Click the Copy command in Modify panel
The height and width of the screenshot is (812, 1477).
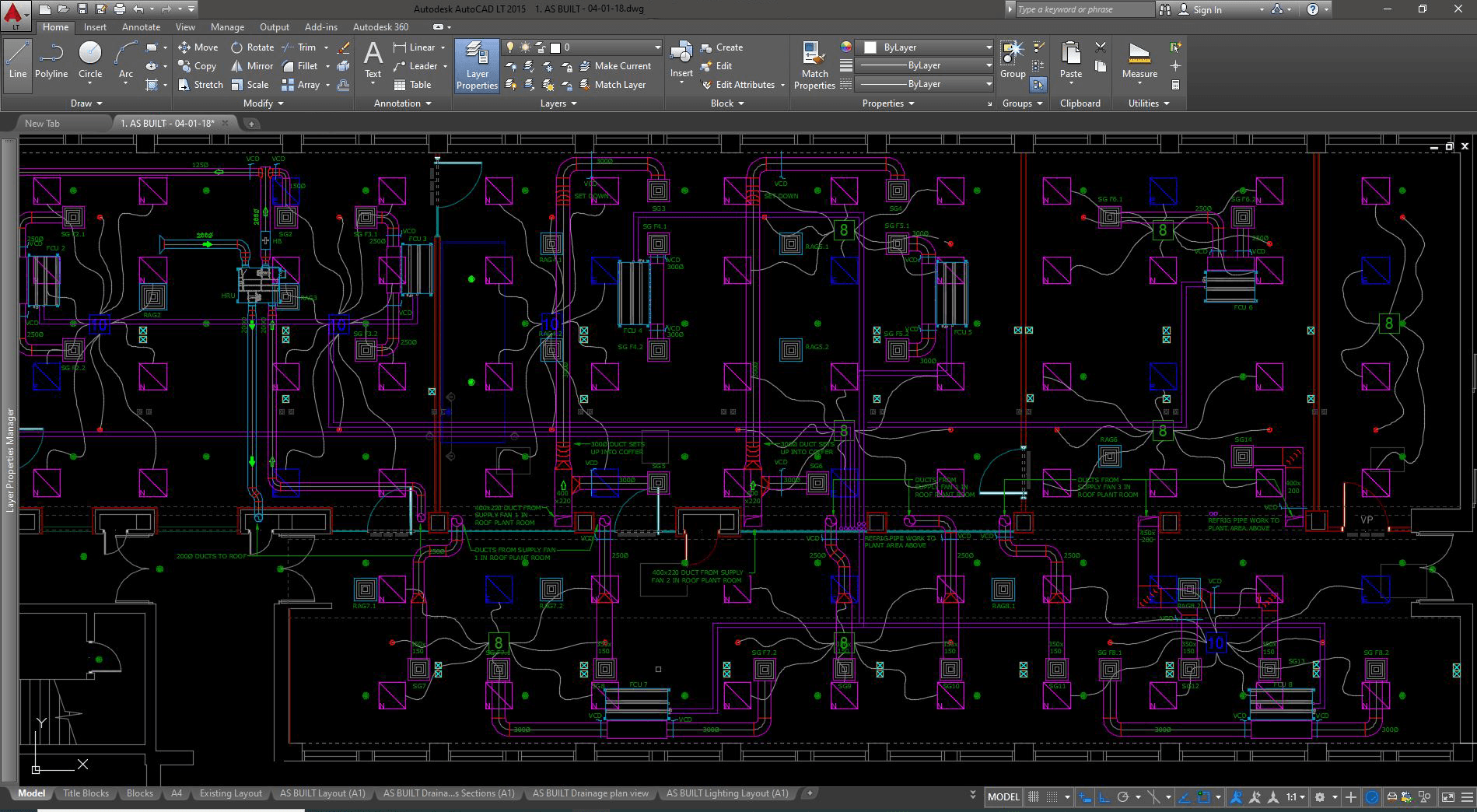click(x=197, y=66)
